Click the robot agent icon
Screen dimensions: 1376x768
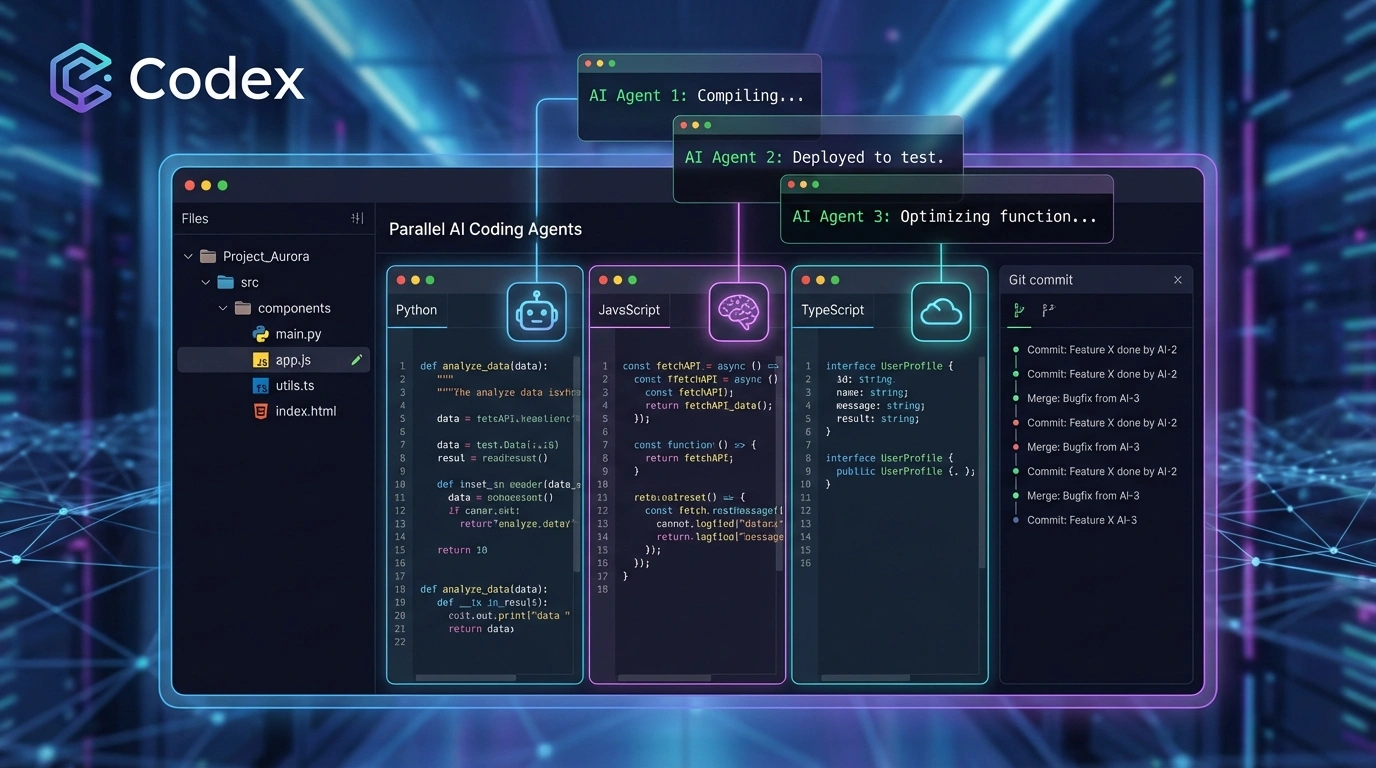[536, 311]
